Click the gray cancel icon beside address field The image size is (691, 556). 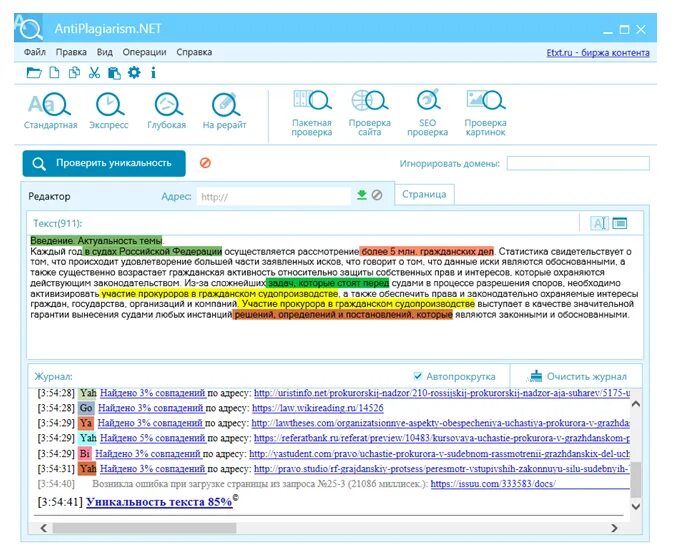click(x=377, y=195)
